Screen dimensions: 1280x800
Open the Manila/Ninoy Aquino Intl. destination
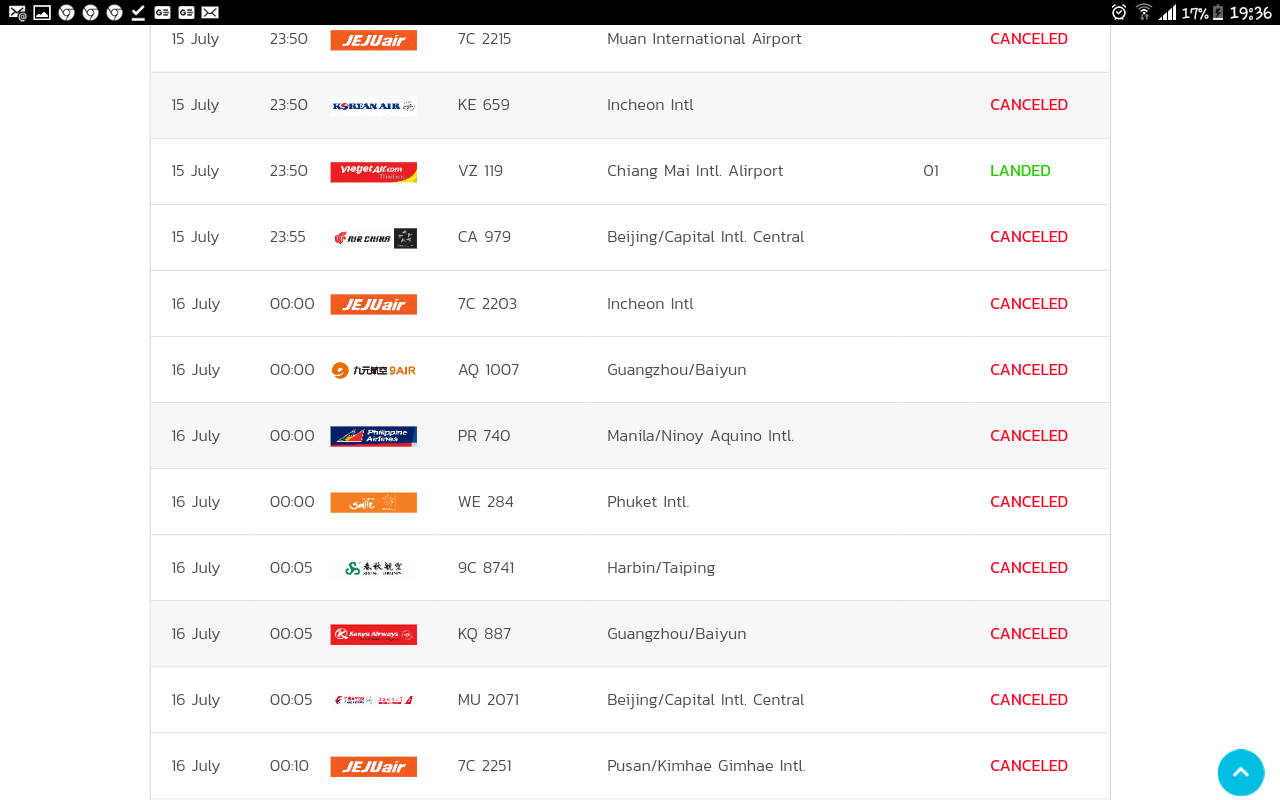click(700, 436)
